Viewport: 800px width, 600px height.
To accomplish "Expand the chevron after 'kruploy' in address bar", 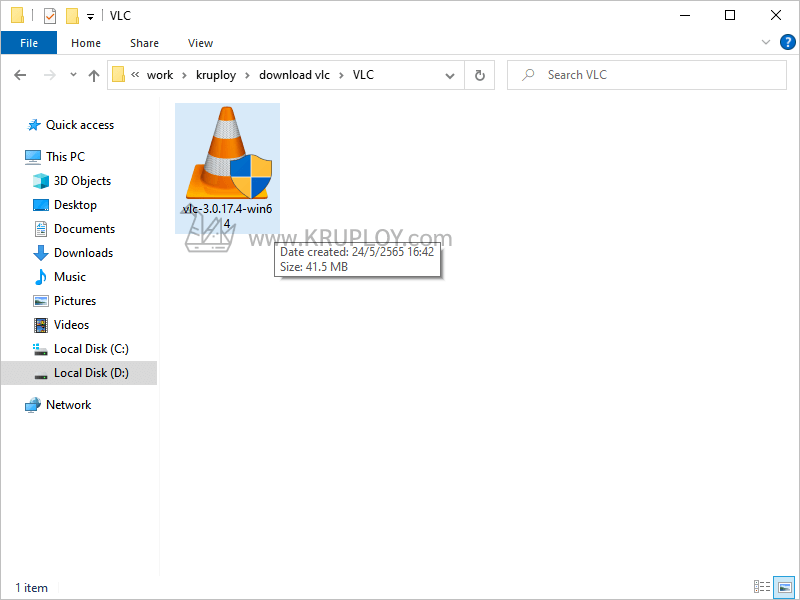I will (x=247, y=76).
